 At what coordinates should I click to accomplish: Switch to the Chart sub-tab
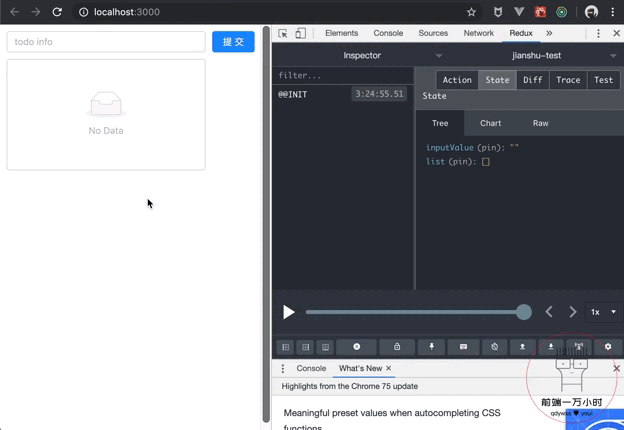pyautogui.click(x=490, y=123)
